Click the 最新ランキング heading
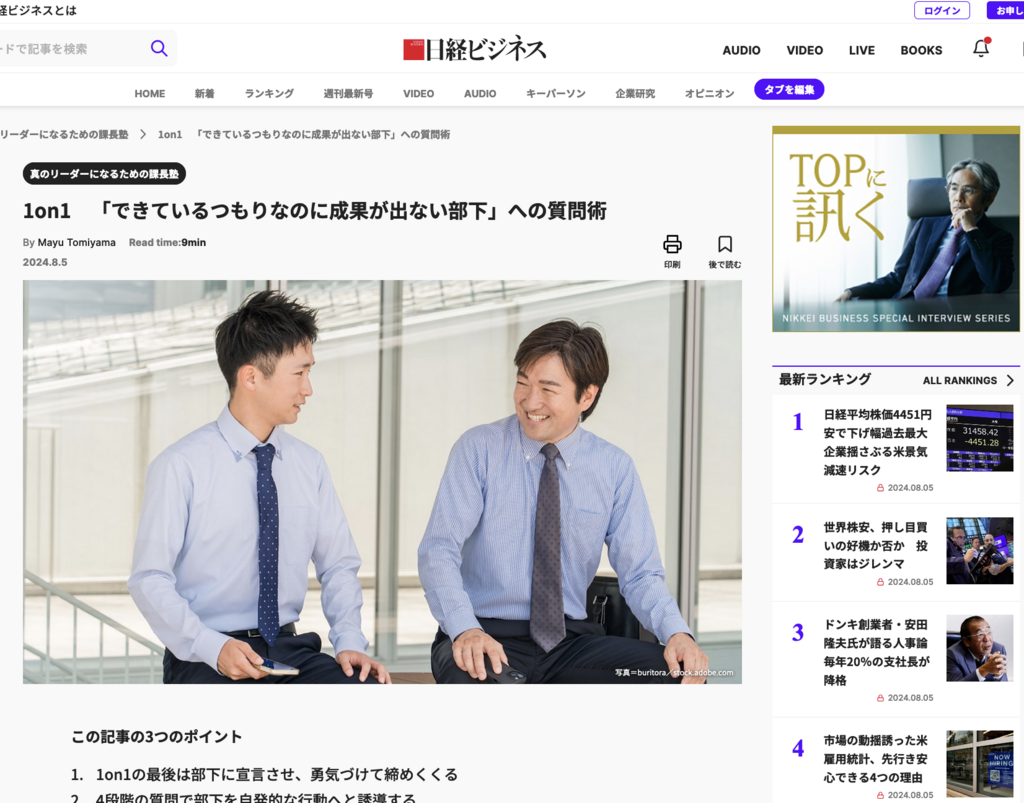 click(x=825, y=379)
